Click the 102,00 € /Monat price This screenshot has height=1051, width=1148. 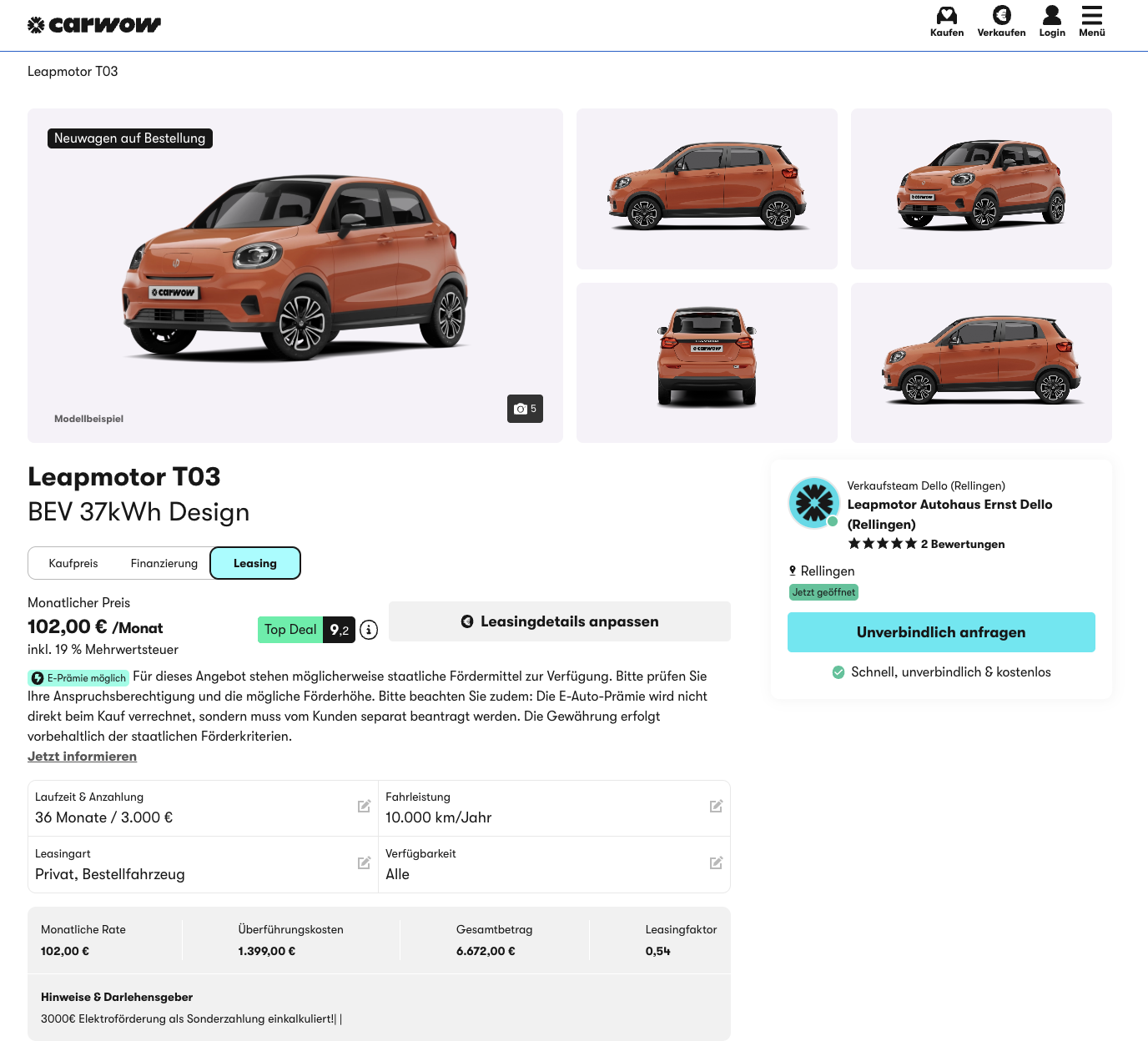tap(95, 627)
